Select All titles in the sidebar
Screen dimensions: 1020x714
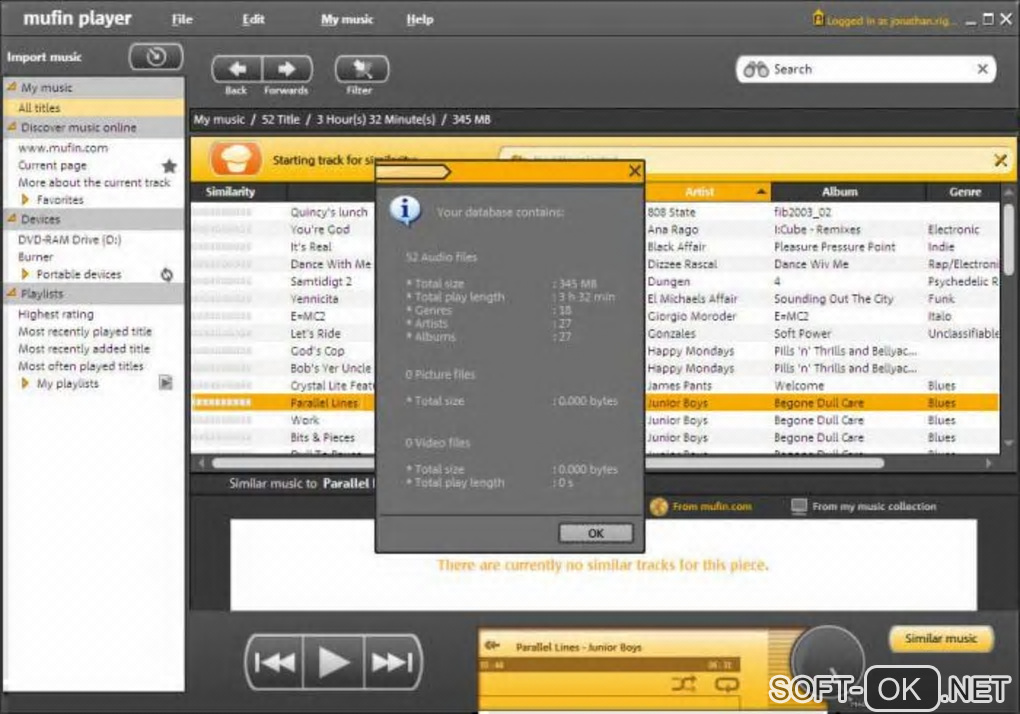94,107
